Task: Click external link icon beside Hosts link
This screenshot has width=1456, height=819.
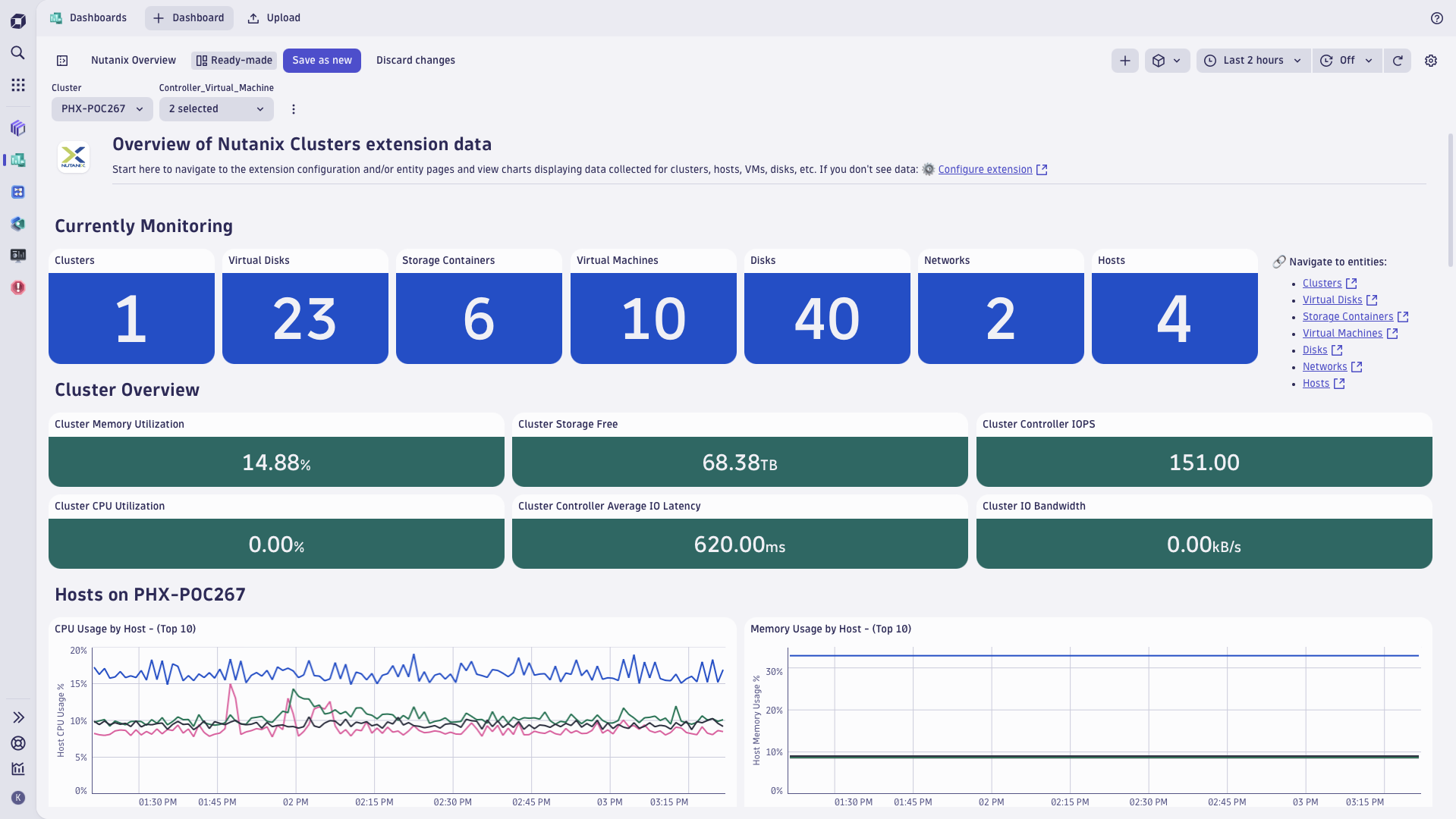Action: 1339,384
